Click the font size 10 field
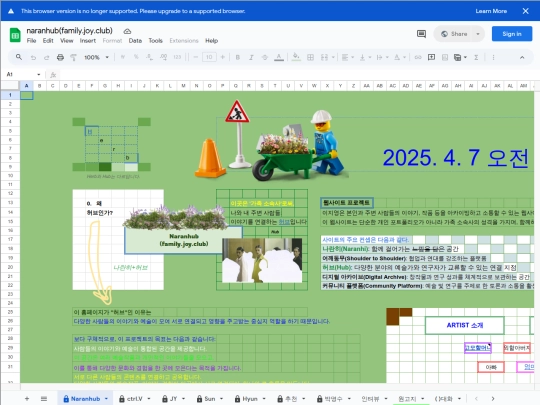 209,57
